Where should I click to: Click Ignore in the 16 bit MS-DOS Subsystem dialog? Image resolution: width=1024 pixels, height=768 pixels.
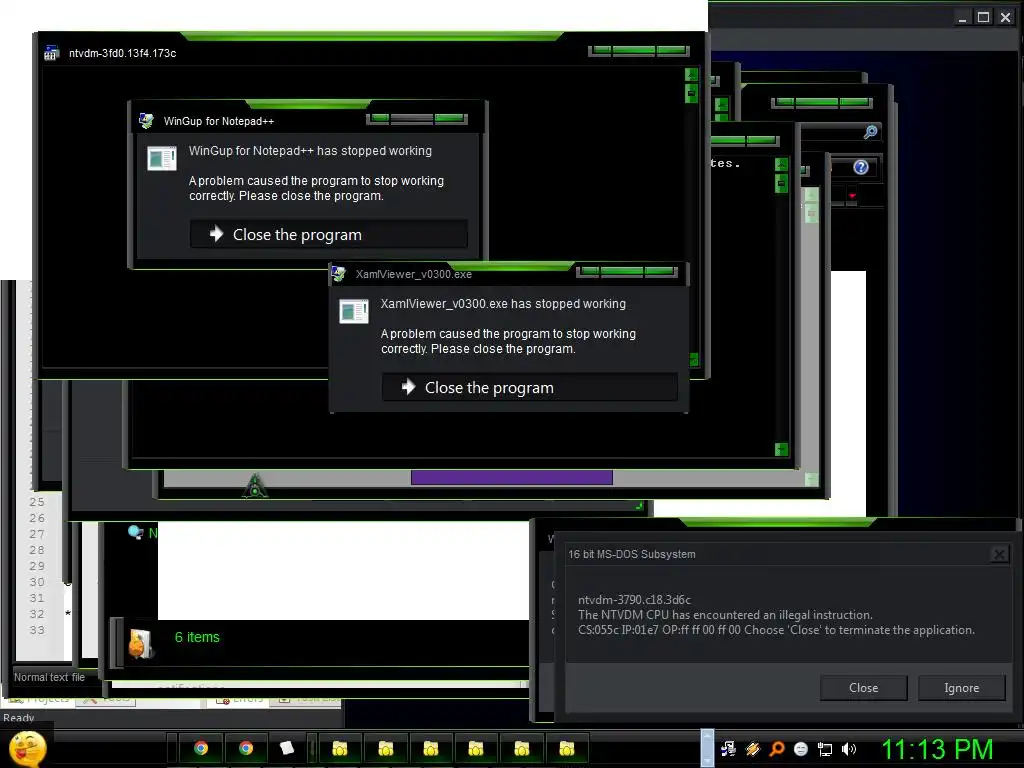pos(961,688)
